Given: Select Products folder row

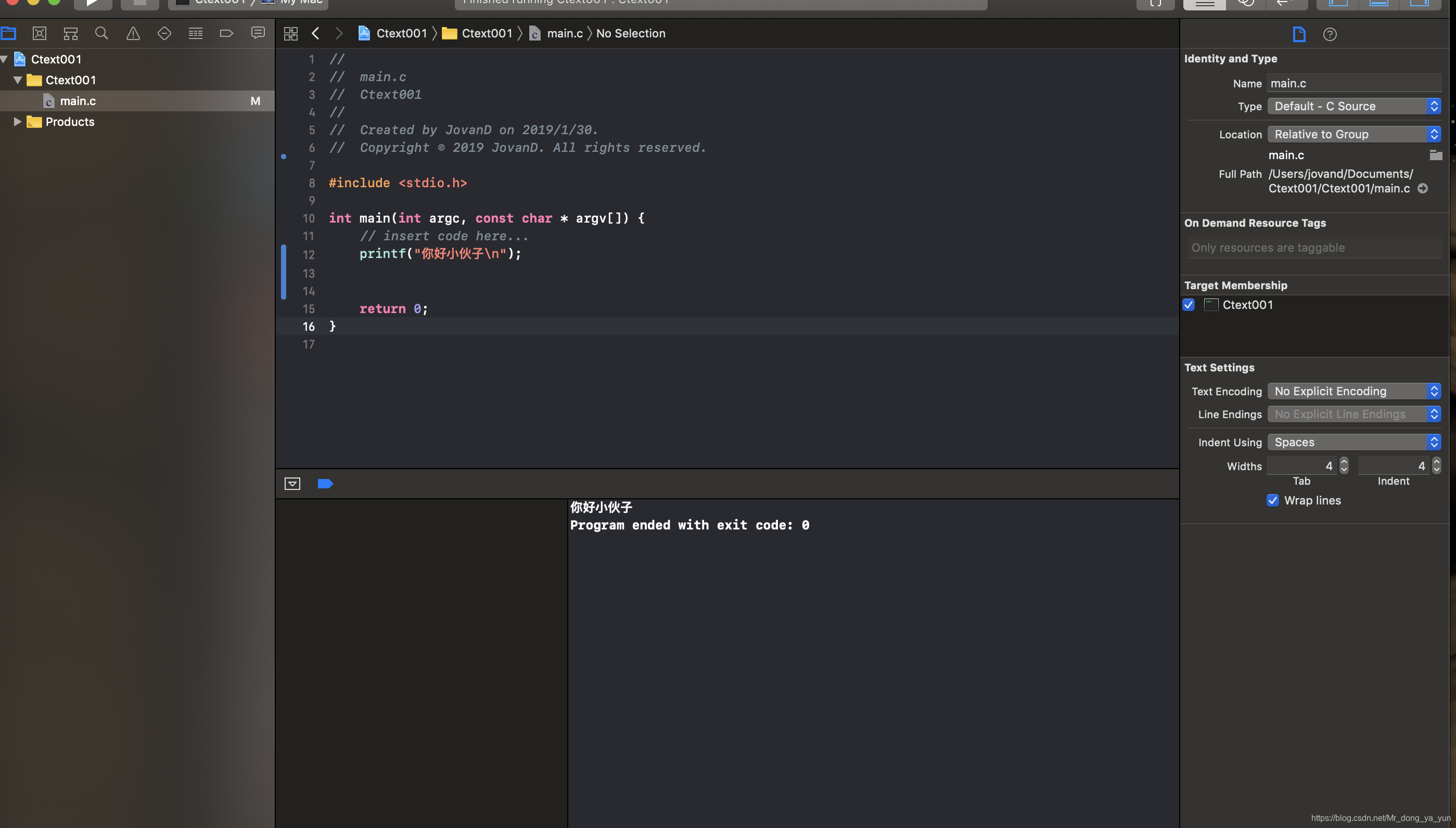Looking at the screenshot, I should tap(137, 122).
